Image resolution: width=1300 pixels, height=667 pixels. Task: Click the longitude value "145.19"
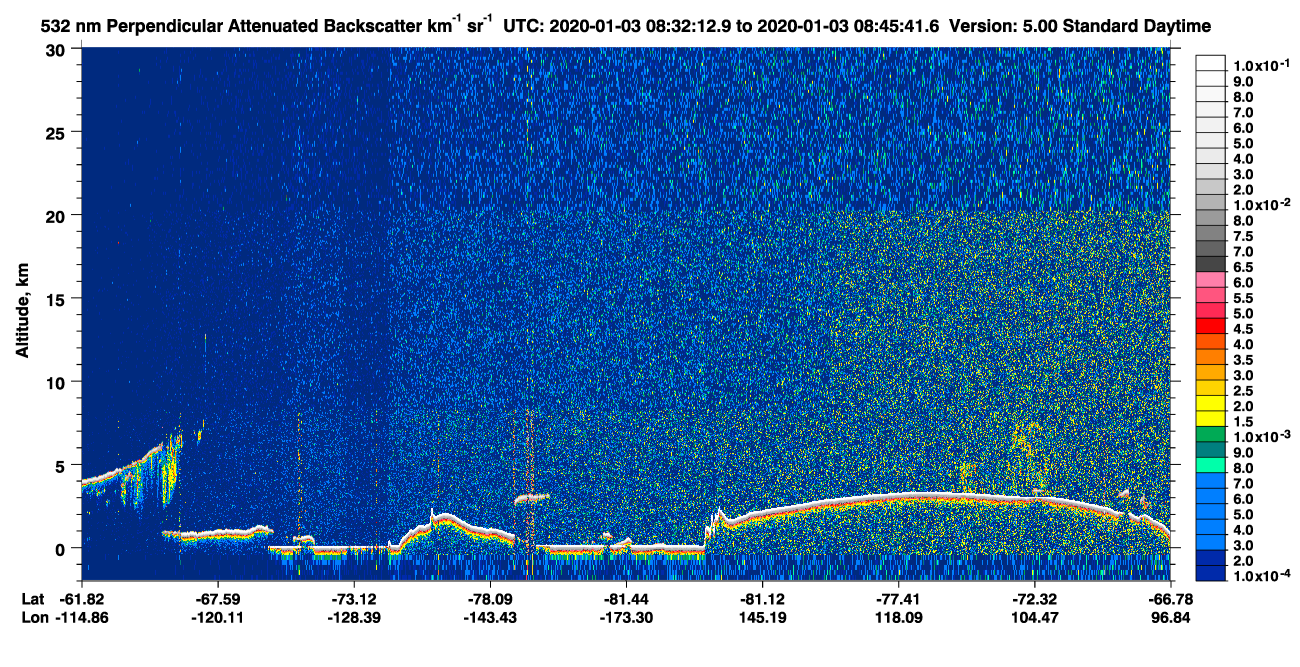click(x=762, y=617)
